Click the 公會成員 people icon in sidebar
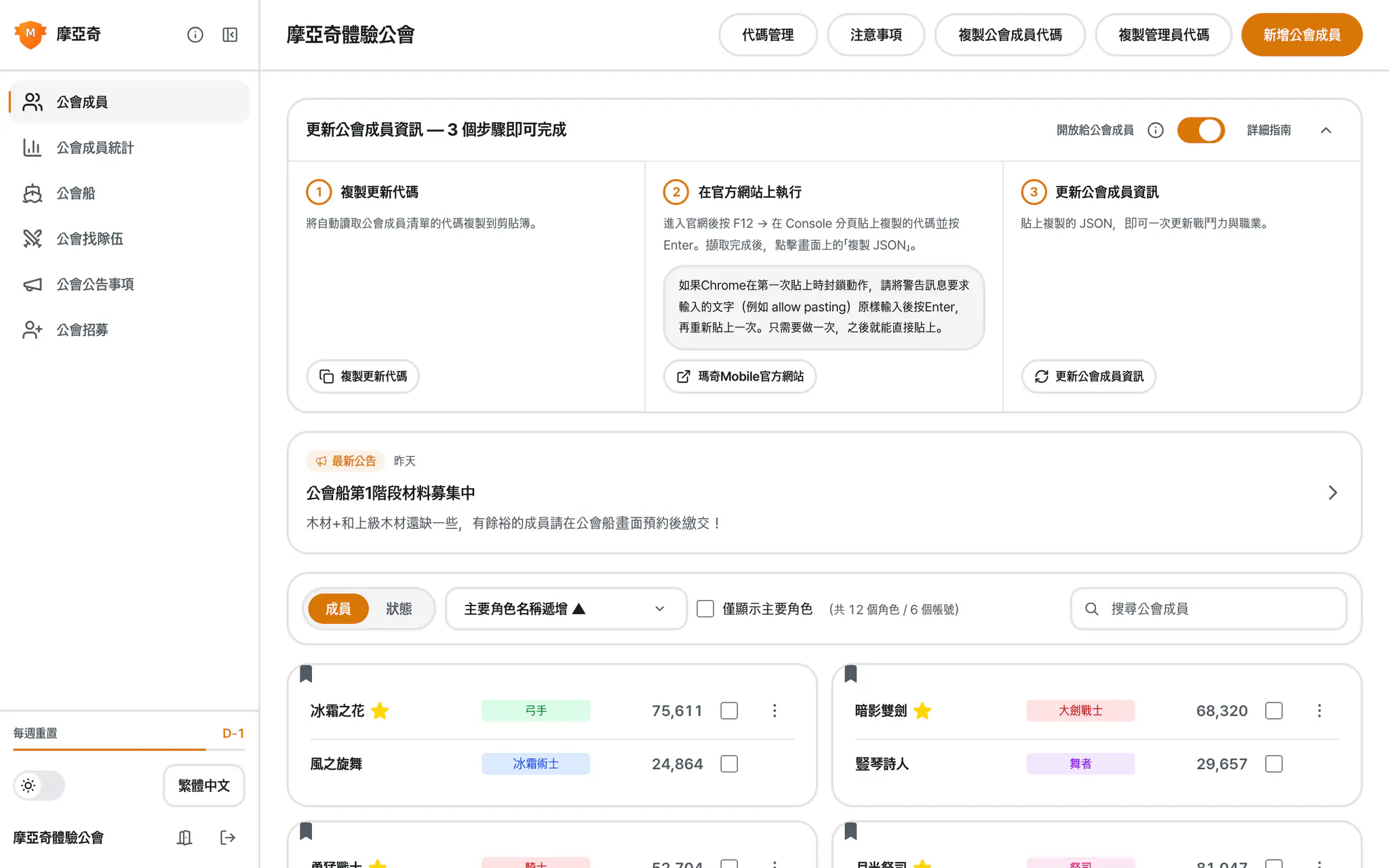 click(33, 102)
